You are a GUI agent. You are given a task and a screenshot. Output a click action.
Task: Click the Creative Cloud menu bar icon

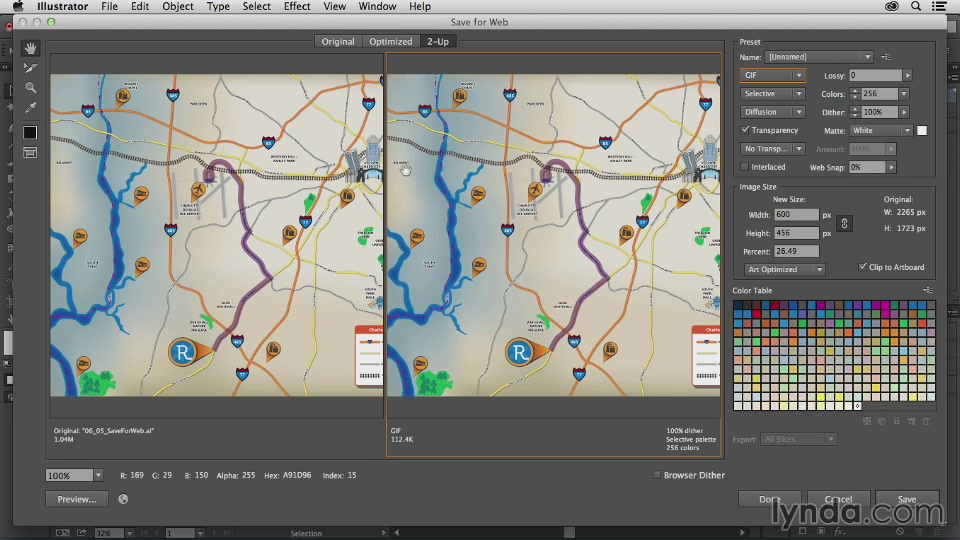coord(892,6)
